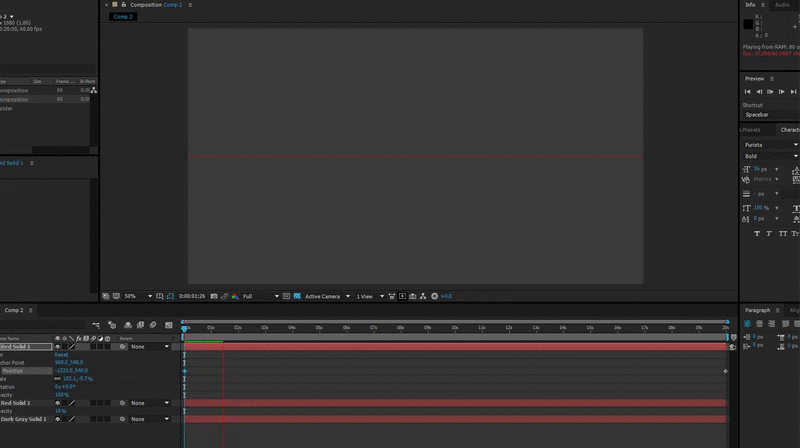Viewport: 800px width, 448px height.
Task: Toggle Fast Previews icon
Action: pyautogui.click(x=403, y=296)
